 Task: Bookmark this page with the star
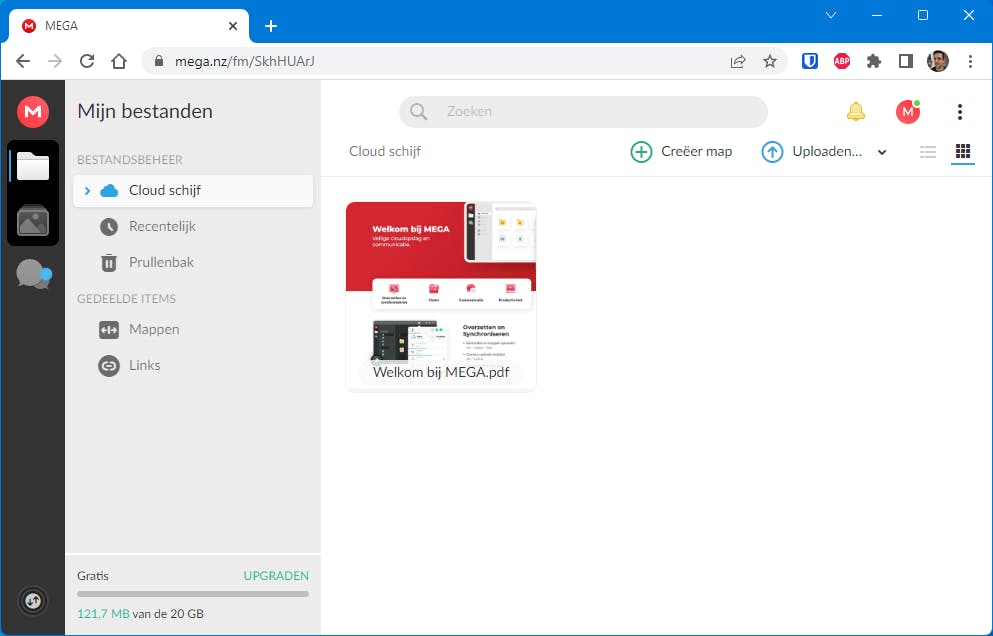[x=769, y=61]
